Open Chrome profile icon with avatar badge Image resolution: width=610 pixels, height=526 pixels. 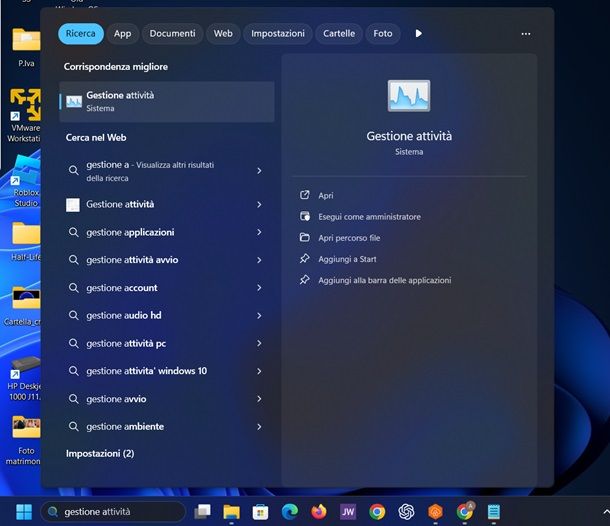pyautogui.click(x=465, y=512)
